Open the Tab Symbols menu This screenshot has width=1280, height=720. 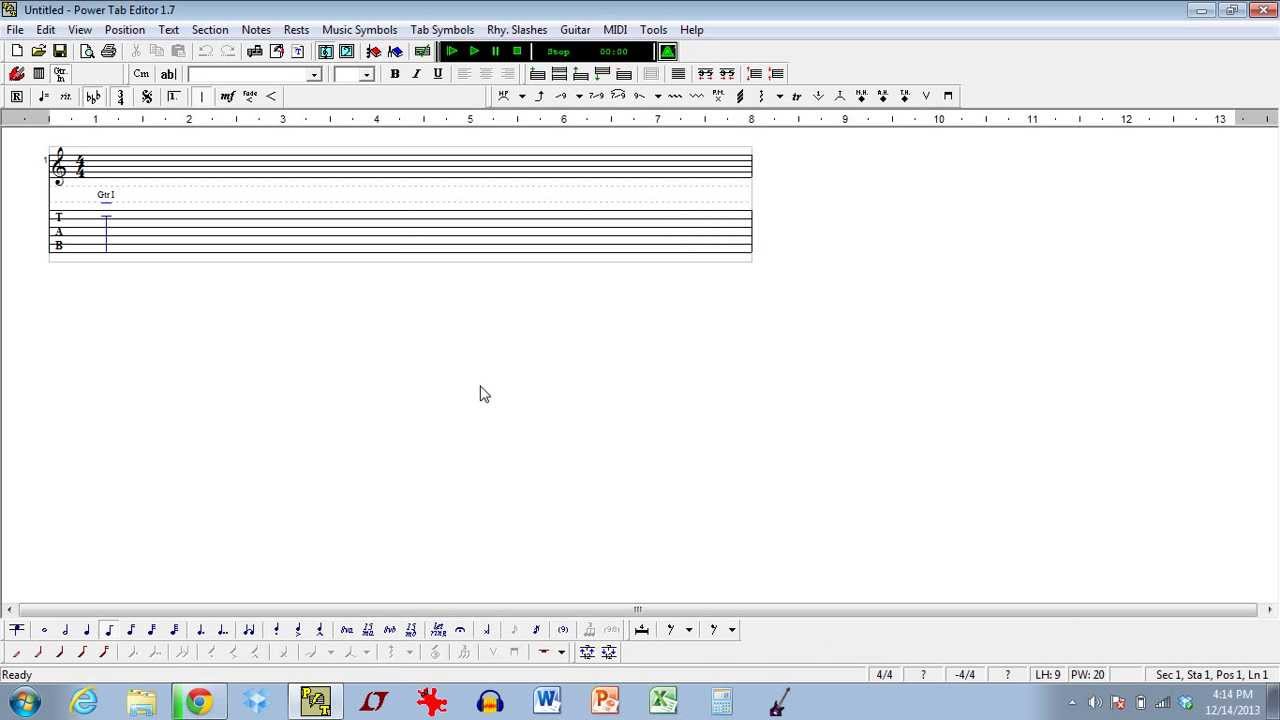[442, 30]
